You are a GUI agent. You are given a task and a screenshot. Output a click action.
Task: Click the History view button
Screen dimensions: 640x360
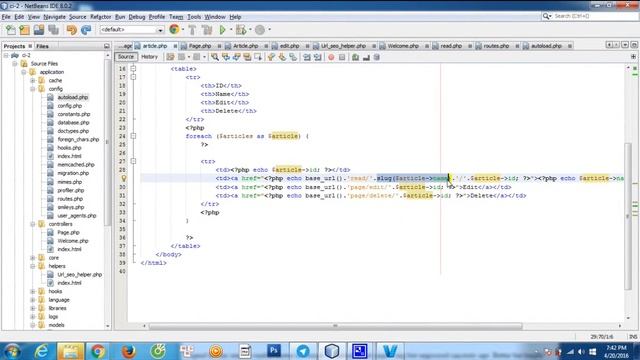pos(149,57)
